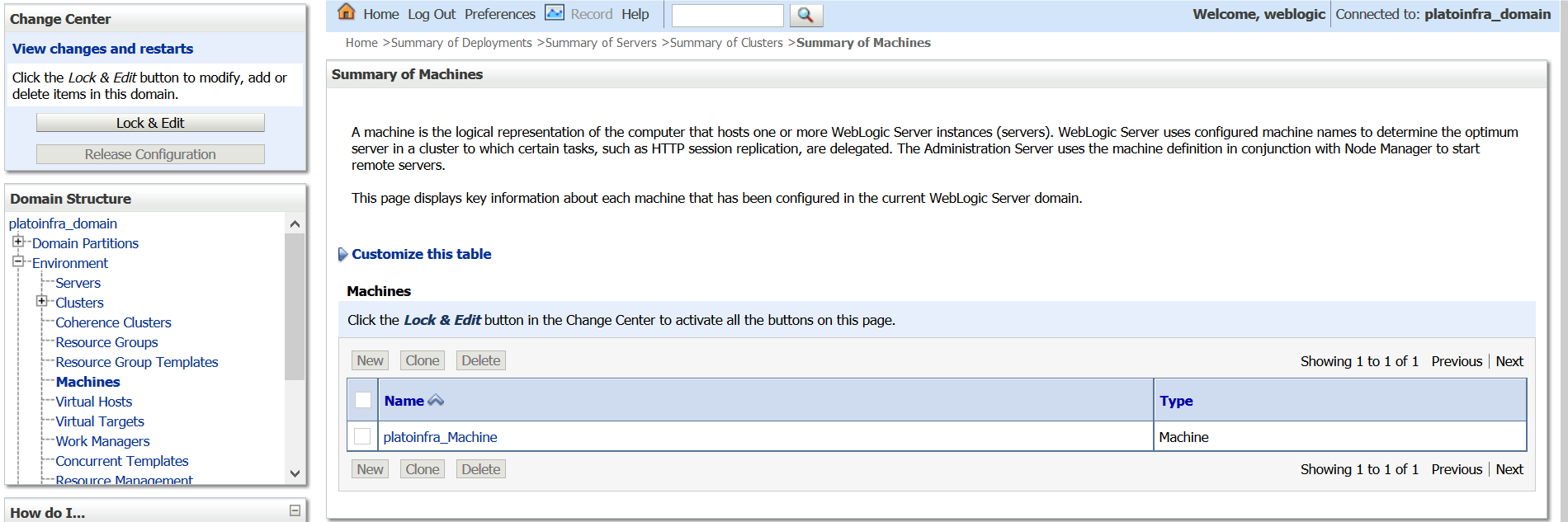Open the Environment tree item

pos(70,263)
